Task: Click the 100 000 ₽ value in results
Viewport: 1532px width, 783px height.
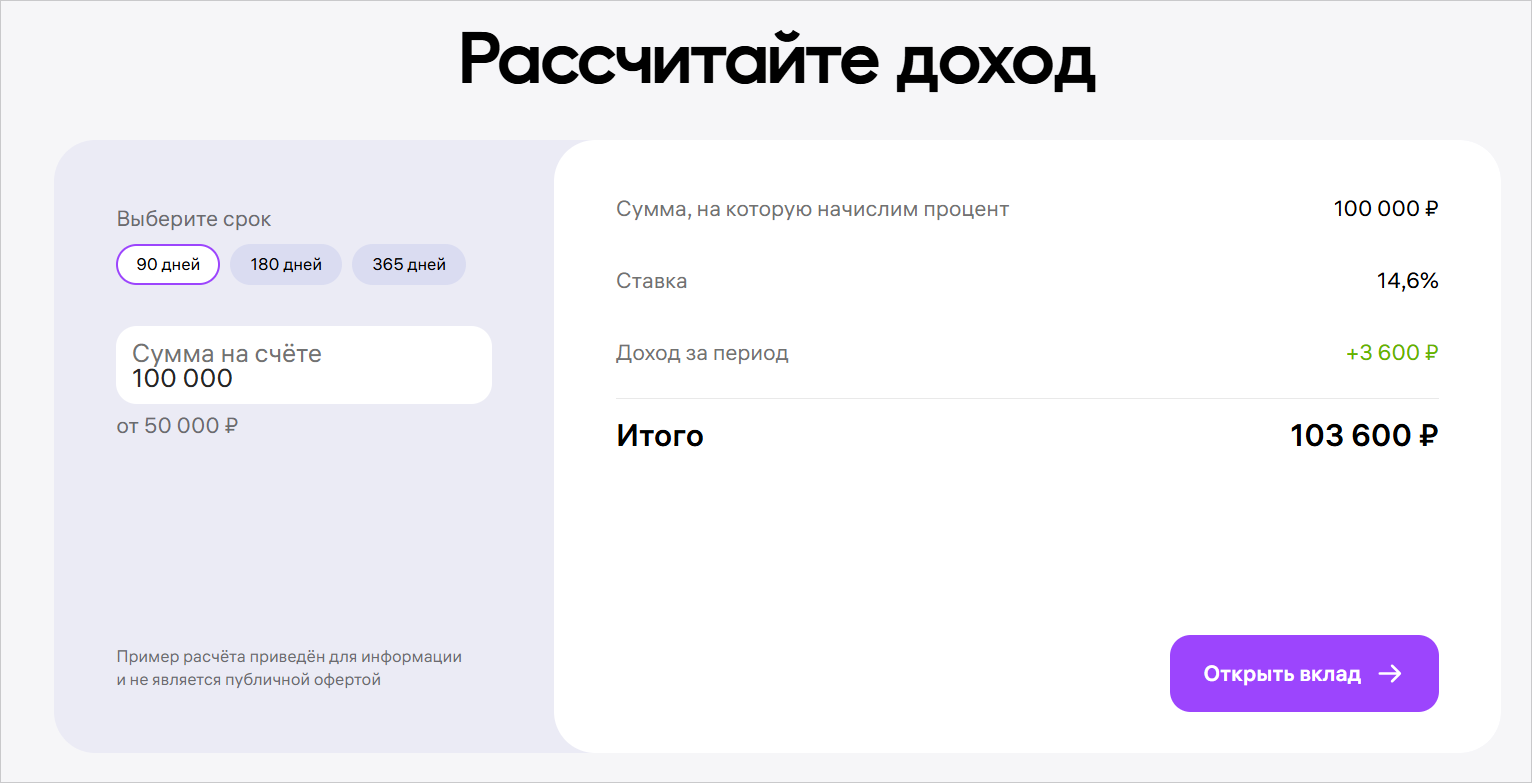Action: (1385, 209)
